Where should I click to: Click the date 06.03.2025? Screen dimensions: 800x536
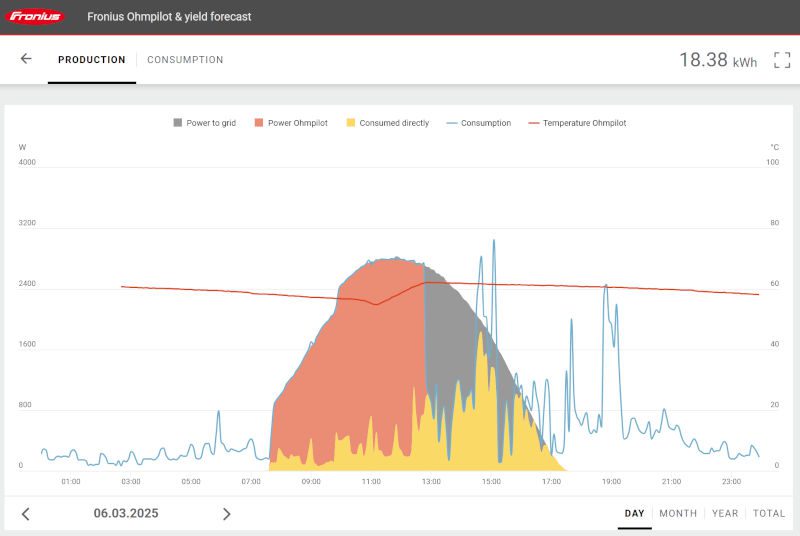click(x=126, y=513)
